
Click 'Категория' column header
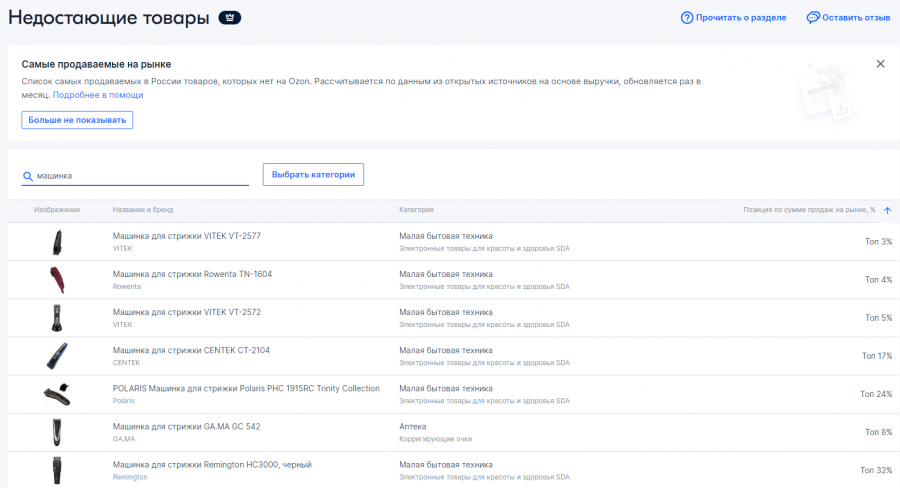pos(416,210)
